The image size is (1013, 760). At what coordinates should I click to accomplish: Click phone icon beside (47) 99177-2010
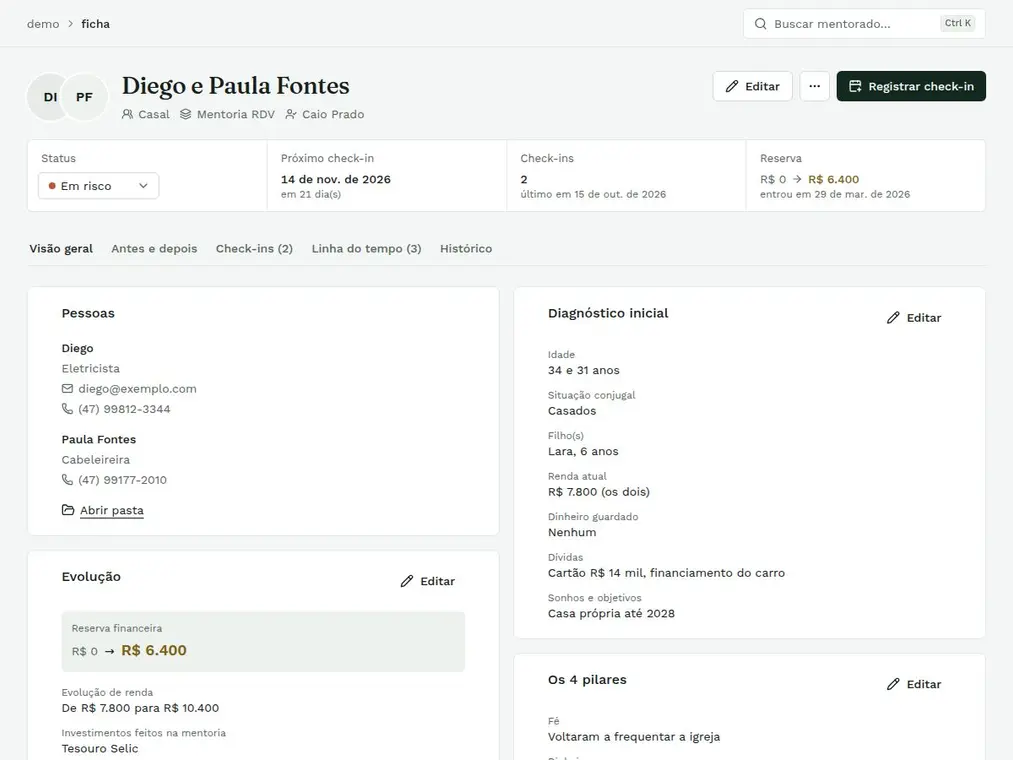coord(67,480)
